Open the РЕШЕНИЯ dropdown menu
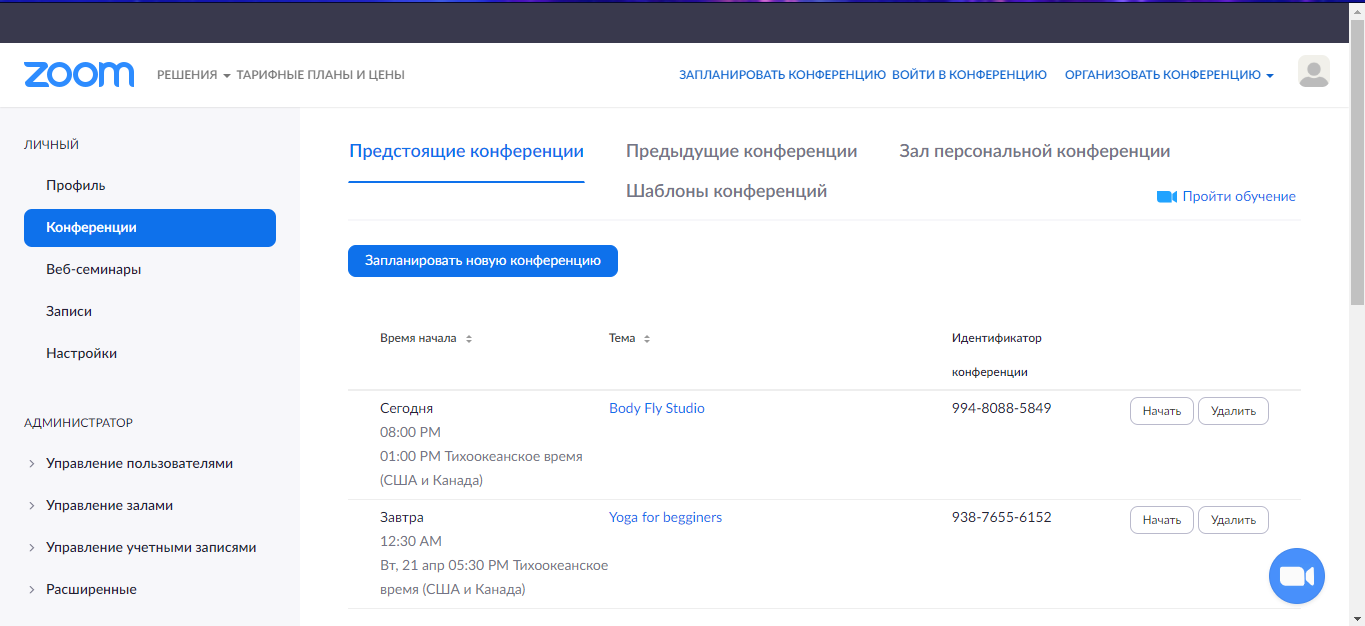This screenshot has width=1365, height=626. point(194,75)
